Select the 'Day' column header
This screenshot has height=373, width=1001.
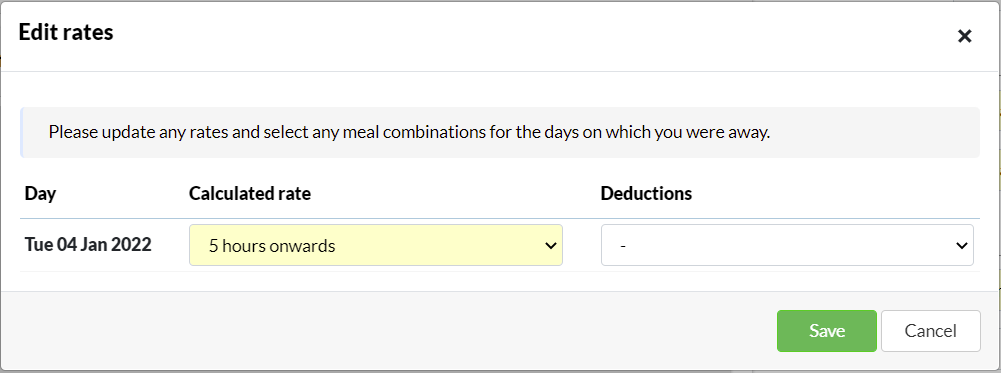click(40, 194)
